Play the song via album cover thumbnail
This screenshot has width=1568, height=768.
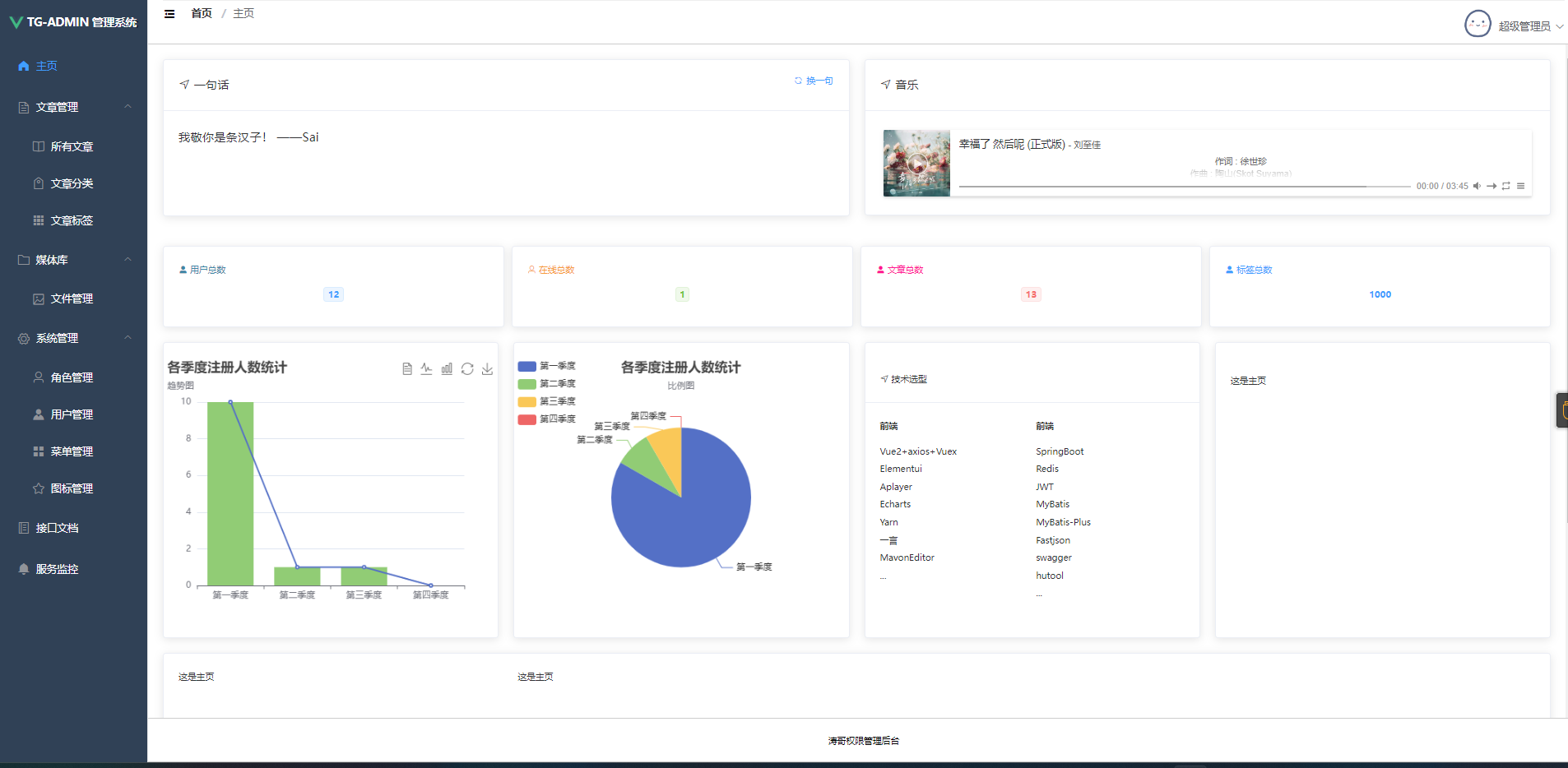point(916,163)
